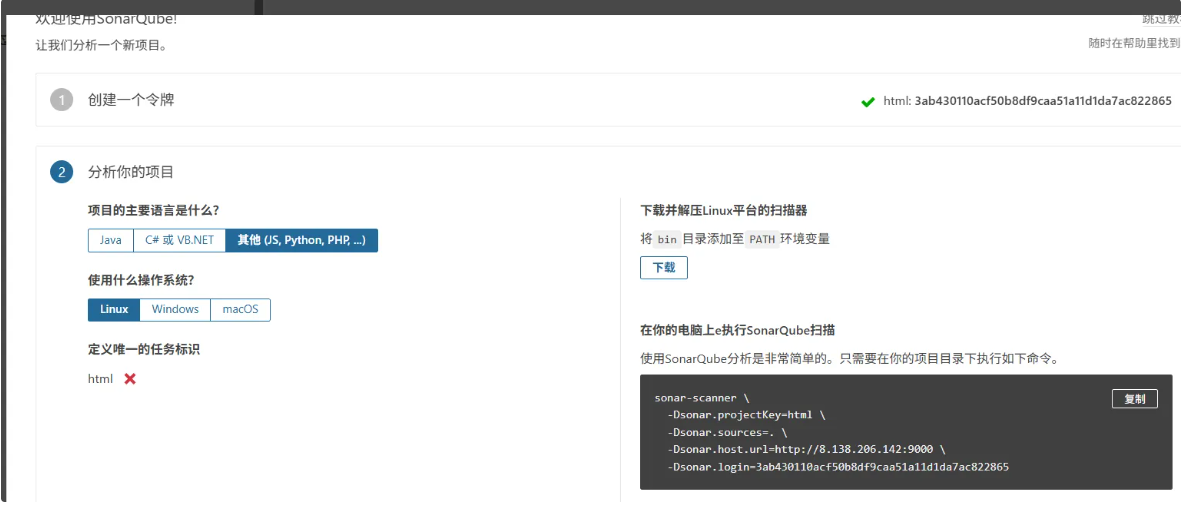This screenshot has width=1200, height=507.
Task: Click heading 在你的电脑上e执行SonarQube扫描
Action: tap(738, 330)
